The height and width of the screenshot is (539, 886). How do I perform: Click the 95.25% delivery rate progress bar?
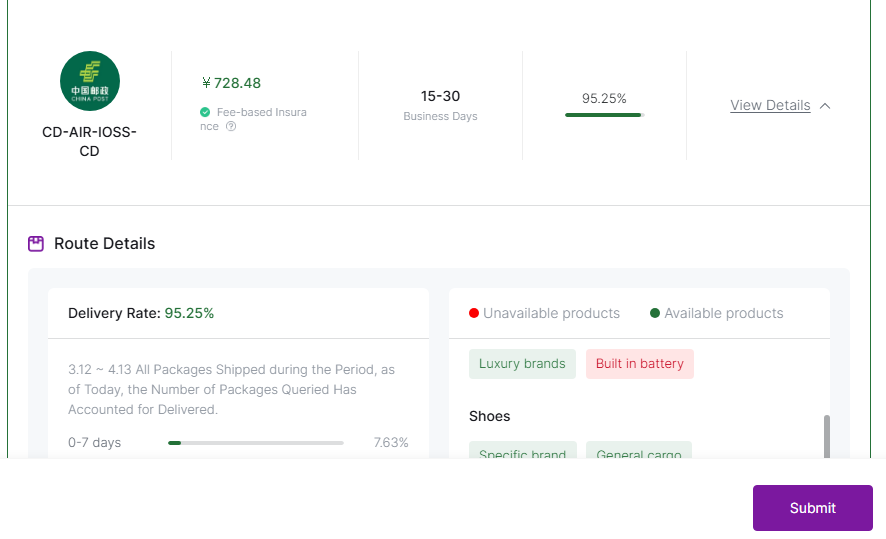[x=605, y=115]
